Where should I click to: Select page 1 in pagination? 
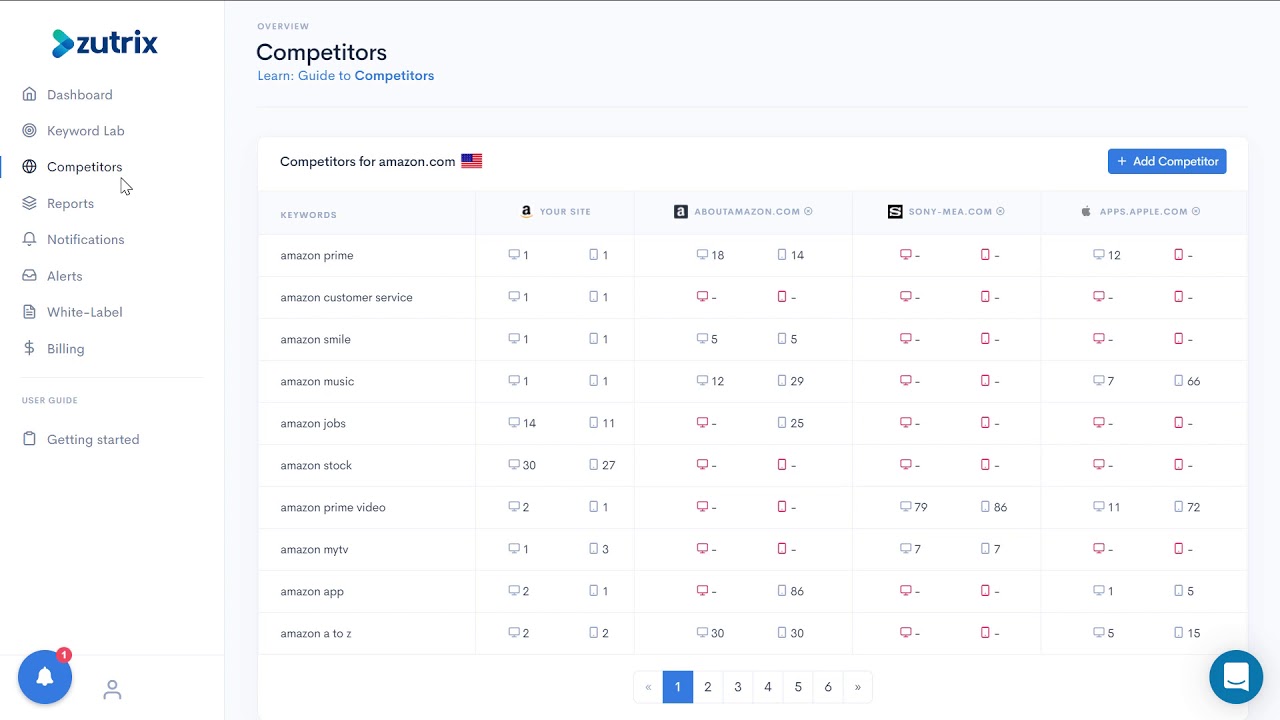678,687
